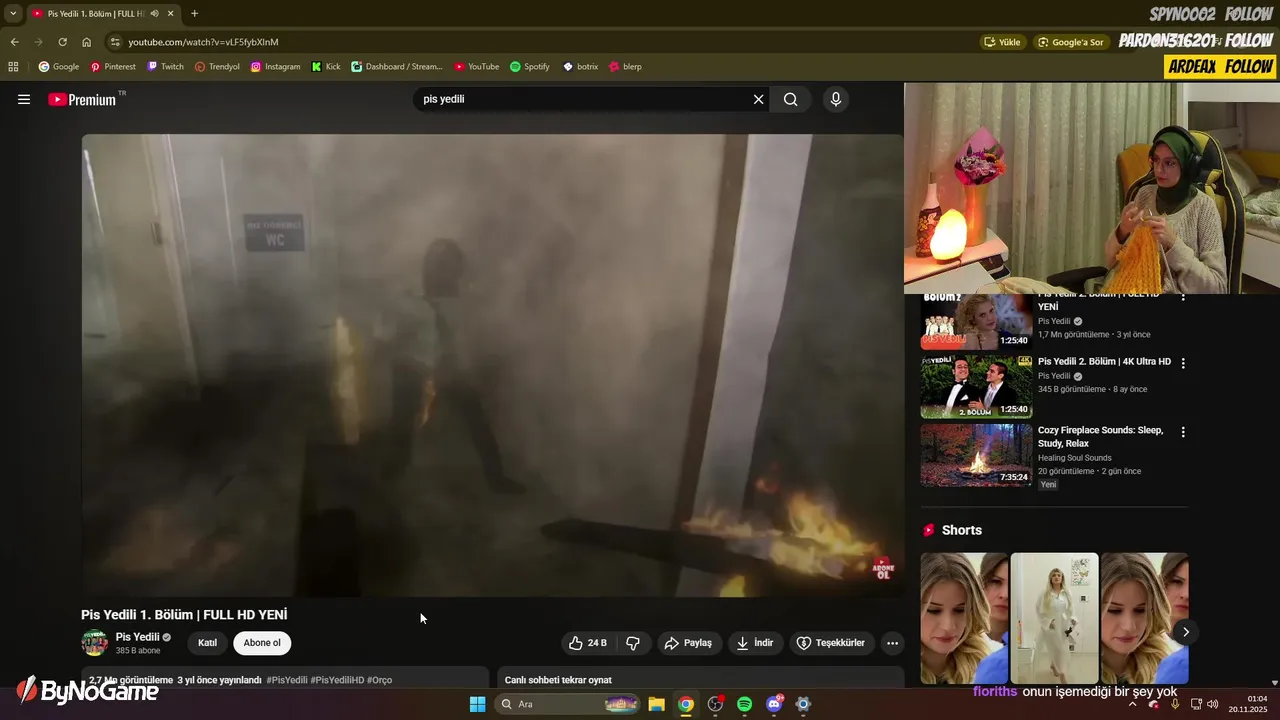Open options for 1,7 Mn görüntüleme video
1280x720 pixels.
(1183, 297)
